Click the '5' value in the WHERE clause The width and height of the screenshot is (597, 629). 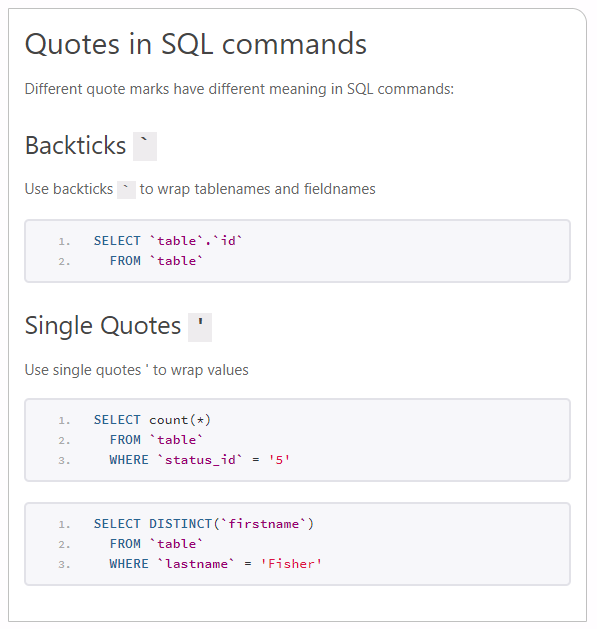coord(279,460)
